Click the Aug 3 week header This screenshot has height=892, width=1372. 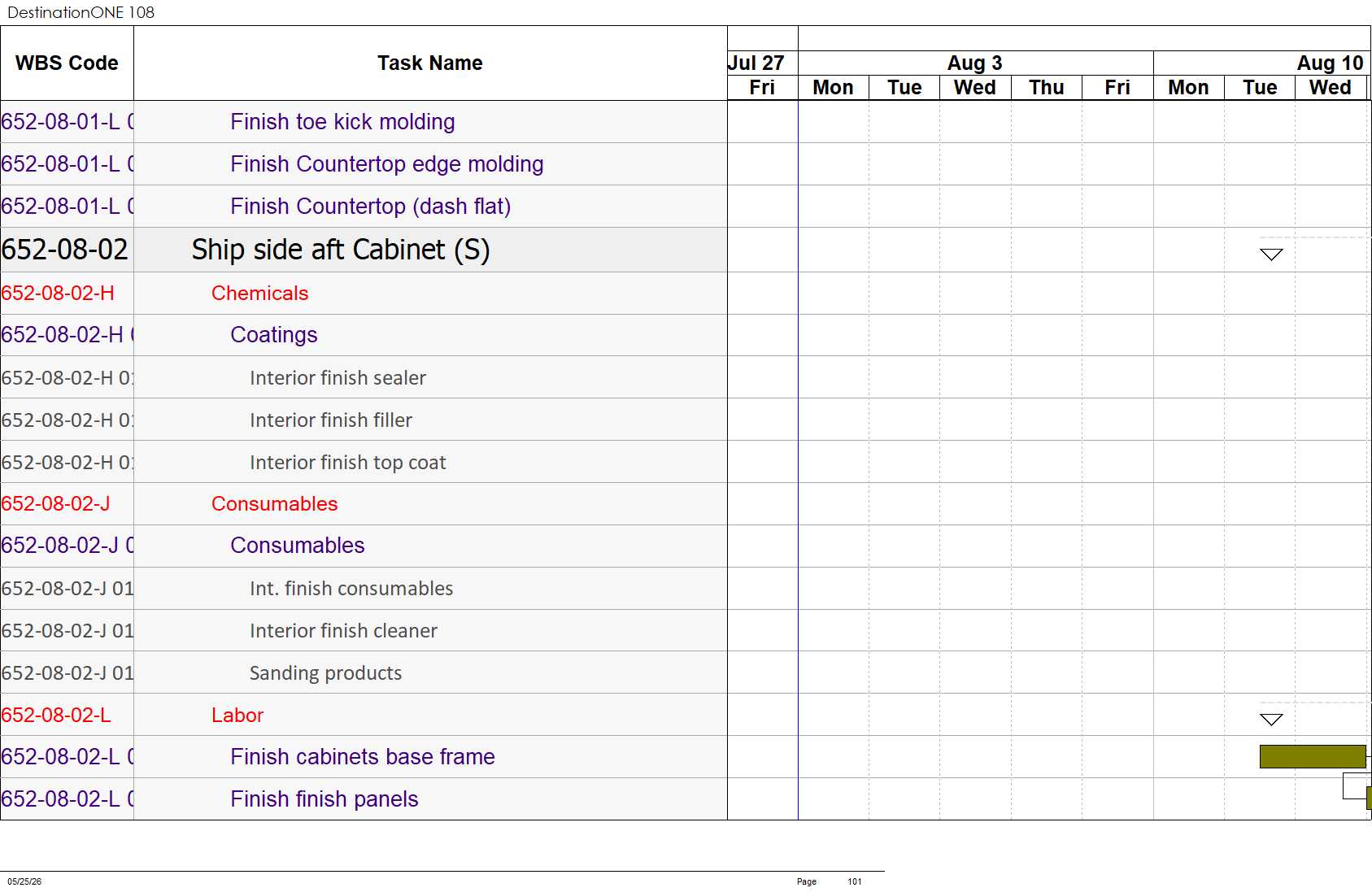point(975,63)
